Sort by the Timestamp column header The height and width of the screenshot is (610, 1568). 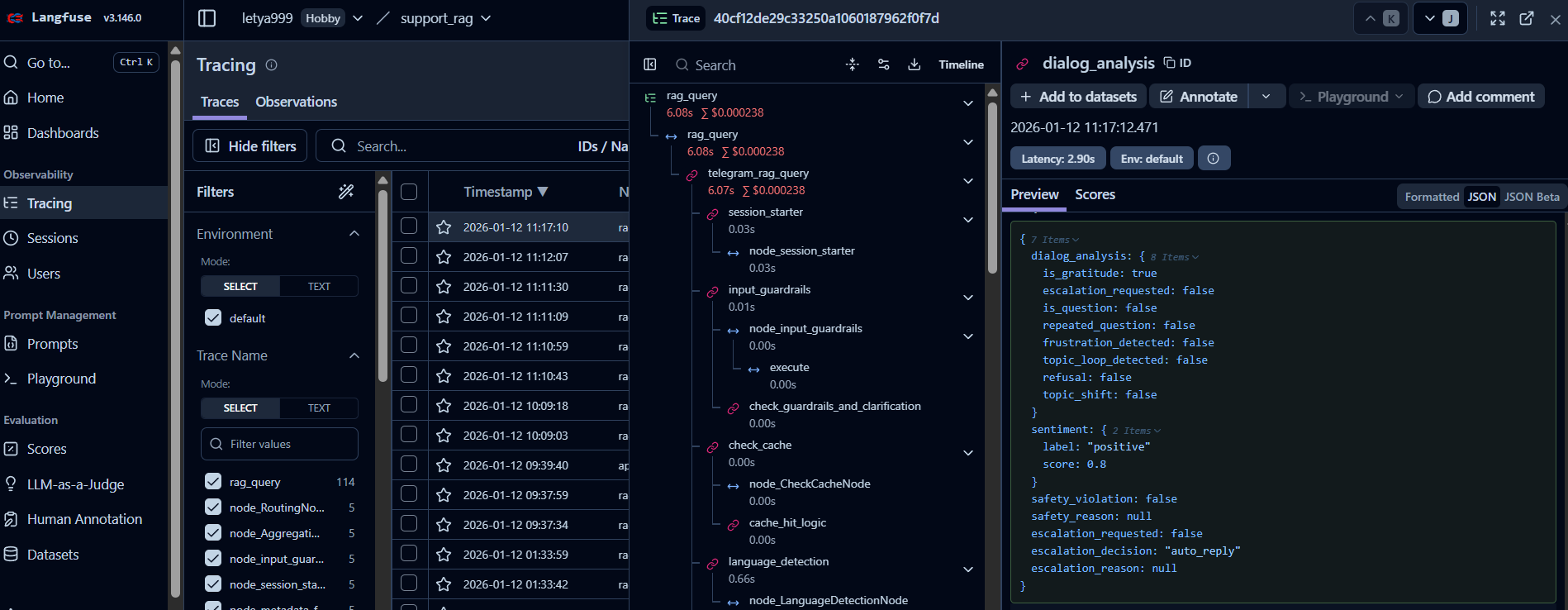(506, 192)
